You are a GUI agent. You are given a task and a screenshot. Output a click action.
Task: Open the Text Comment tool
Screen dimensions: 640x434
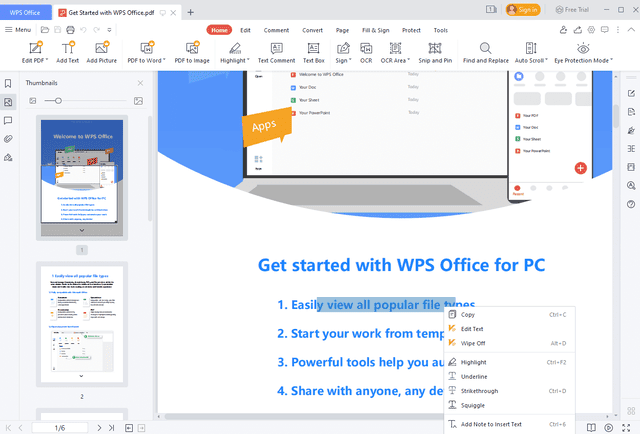276,47
